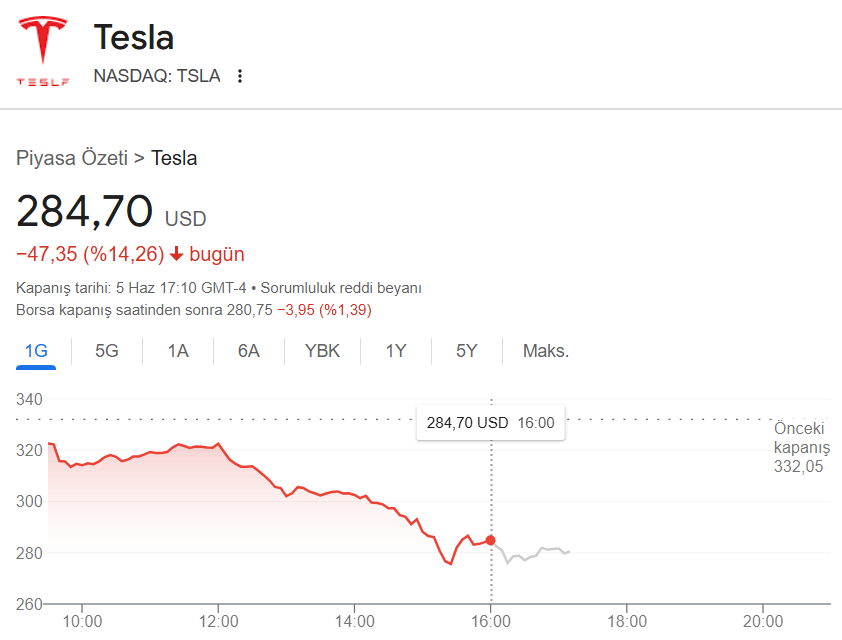This screenshot has height=640, width=842.
Task: Click the Tesla logo icon
Action: click(x=43, y=51)
